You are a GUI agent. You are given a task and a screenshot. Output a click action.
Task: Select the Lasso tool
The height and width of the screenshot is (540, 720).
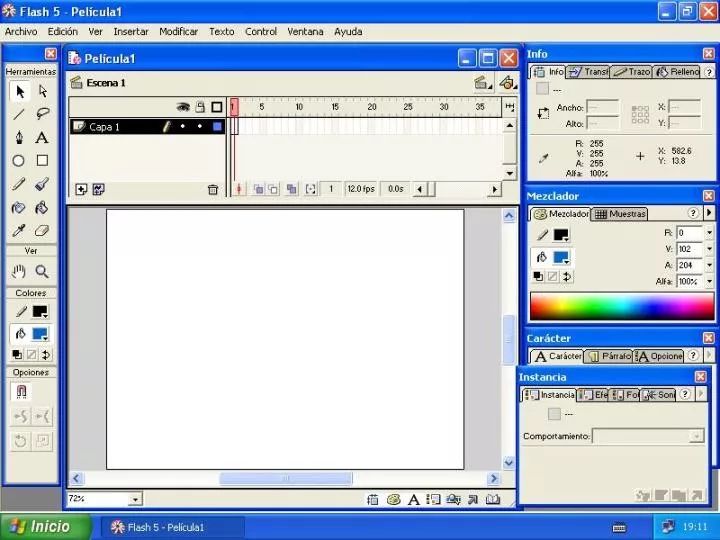tap(43, 113)
